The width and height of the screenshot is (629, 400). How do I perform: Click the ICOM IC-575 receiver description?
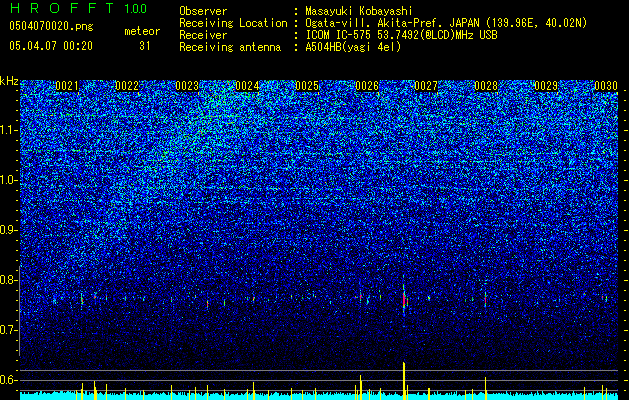click(401, 35)
